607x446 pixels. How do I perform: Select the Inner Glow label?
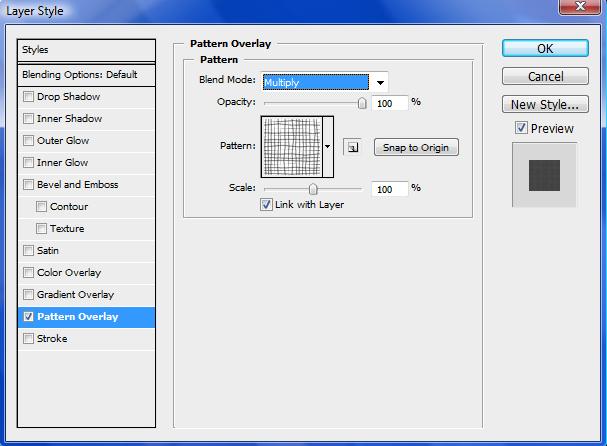tap(62, 162)
